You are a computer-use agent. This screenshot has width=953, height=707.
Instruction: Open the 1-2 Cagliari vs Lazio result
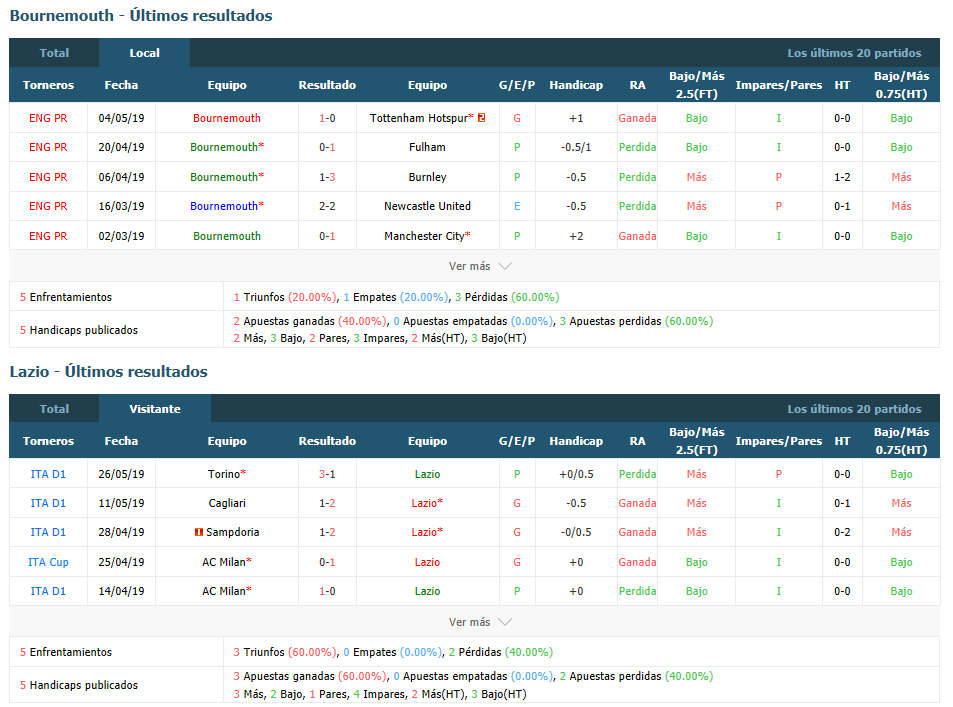[327, 503]
